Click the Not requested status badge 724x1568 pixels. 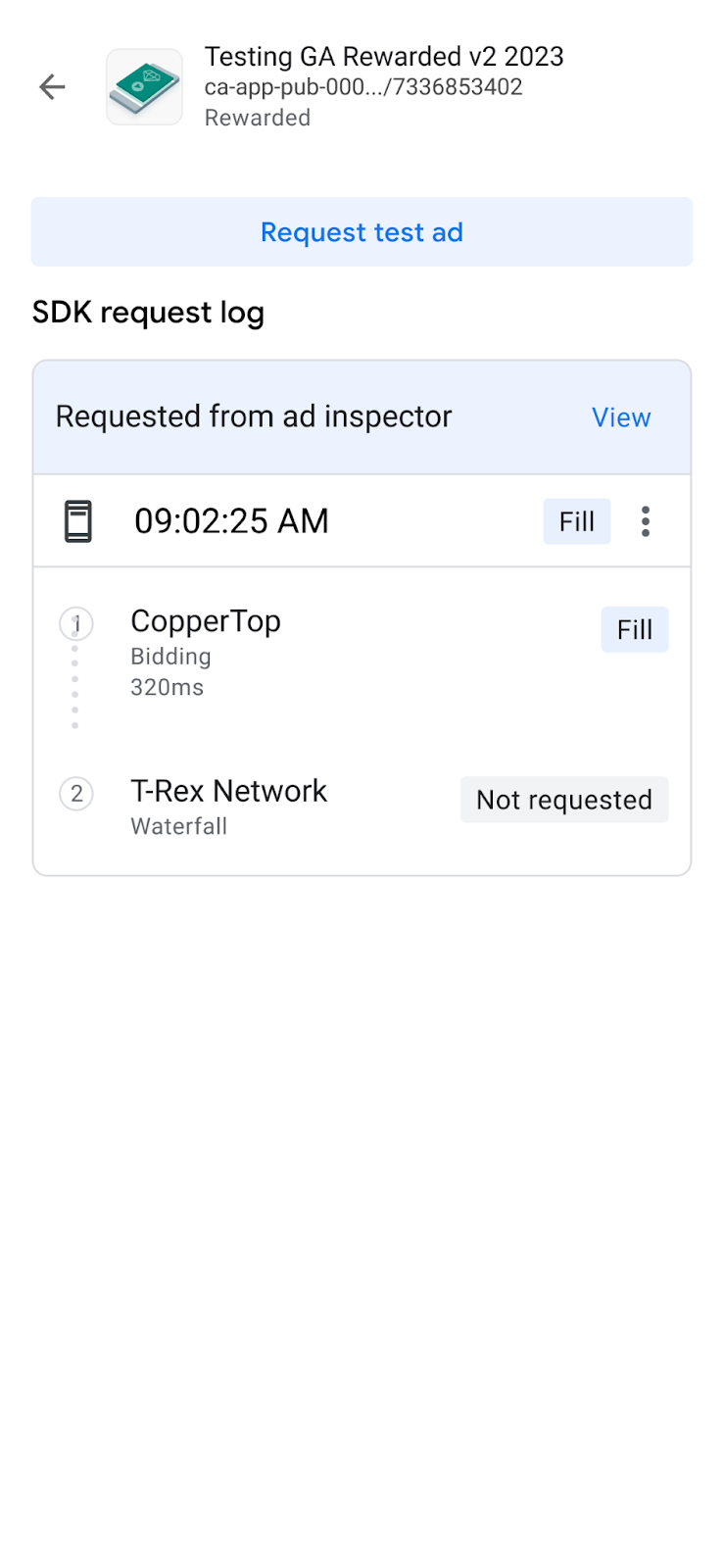tap(564, 800)
